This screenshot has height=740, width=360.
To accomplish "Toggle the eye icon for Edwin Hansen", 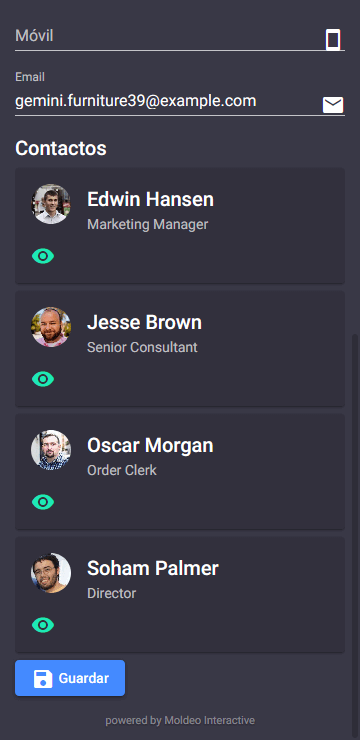I will pos(43,256).
